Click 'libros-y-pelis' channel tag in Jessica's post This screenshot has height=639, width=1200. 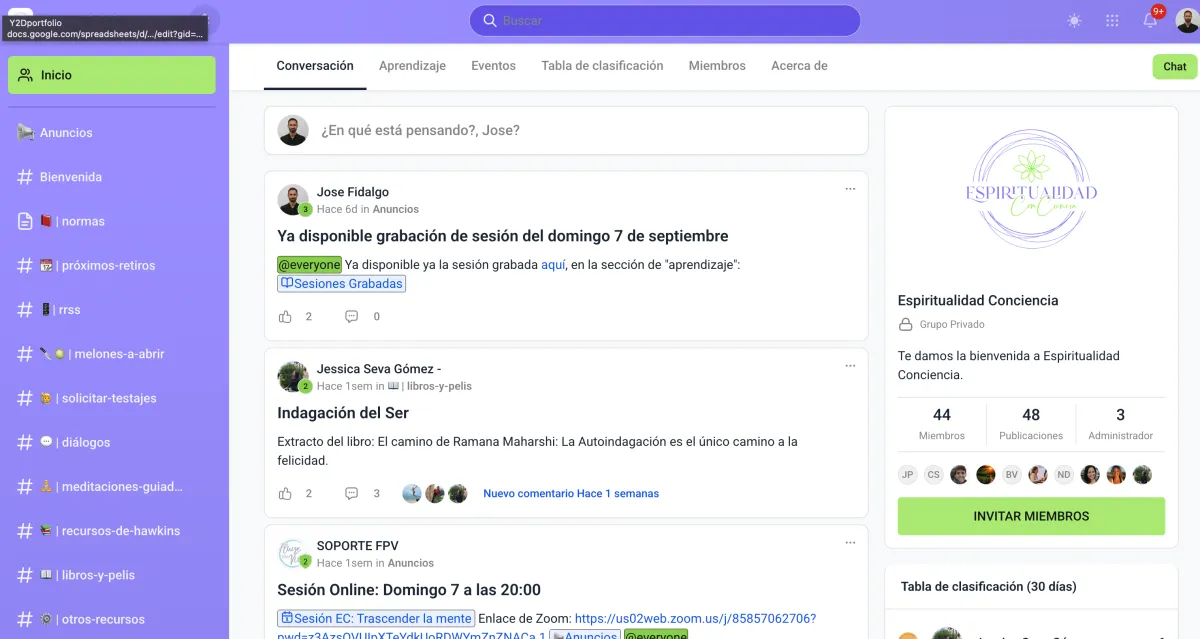[429, 386]
